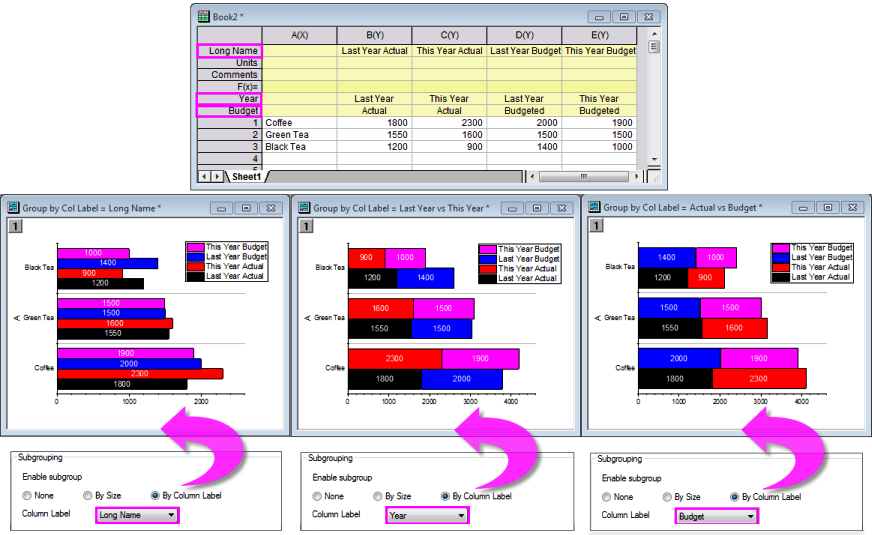This screenshot has height=535, width=872.
Task: Click the Comments row header
Action: [x=229, y=75]
